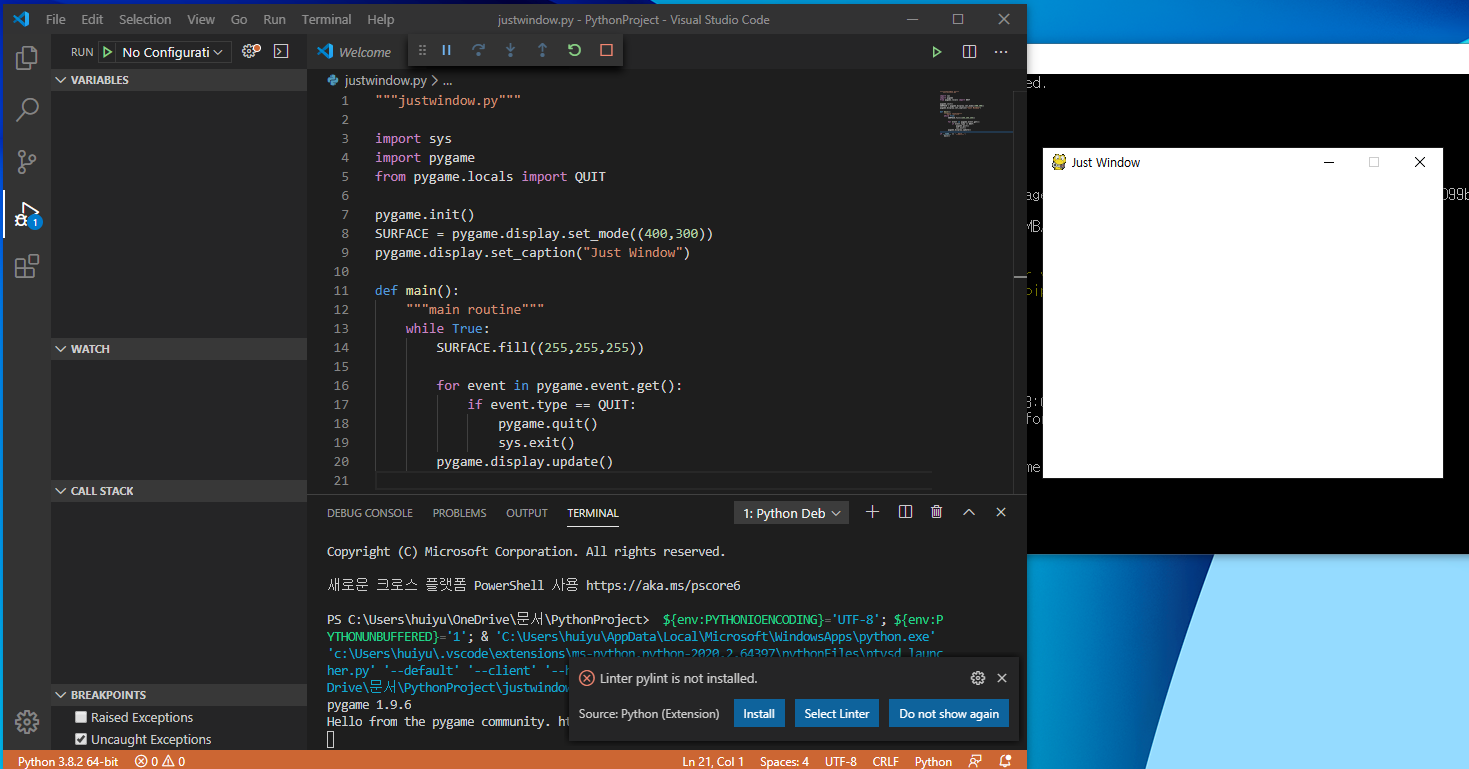The width and height of the screenshot is (1469, 769).
Task: Step over in debug toolbar
Action: coord(479,50)
